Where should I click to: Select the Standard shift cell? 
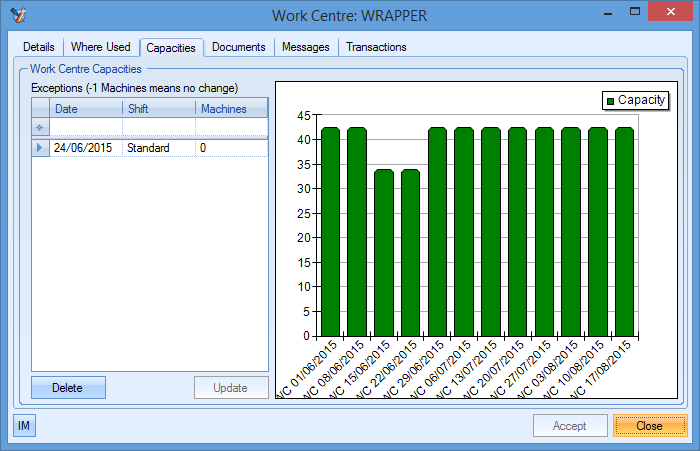(x=158, y=148)
